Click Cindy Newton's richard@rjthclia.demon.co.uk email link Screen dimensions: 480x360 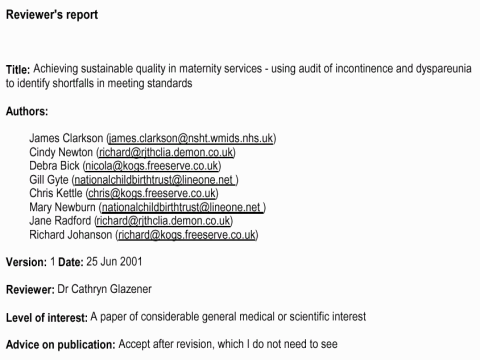point(166,152)
